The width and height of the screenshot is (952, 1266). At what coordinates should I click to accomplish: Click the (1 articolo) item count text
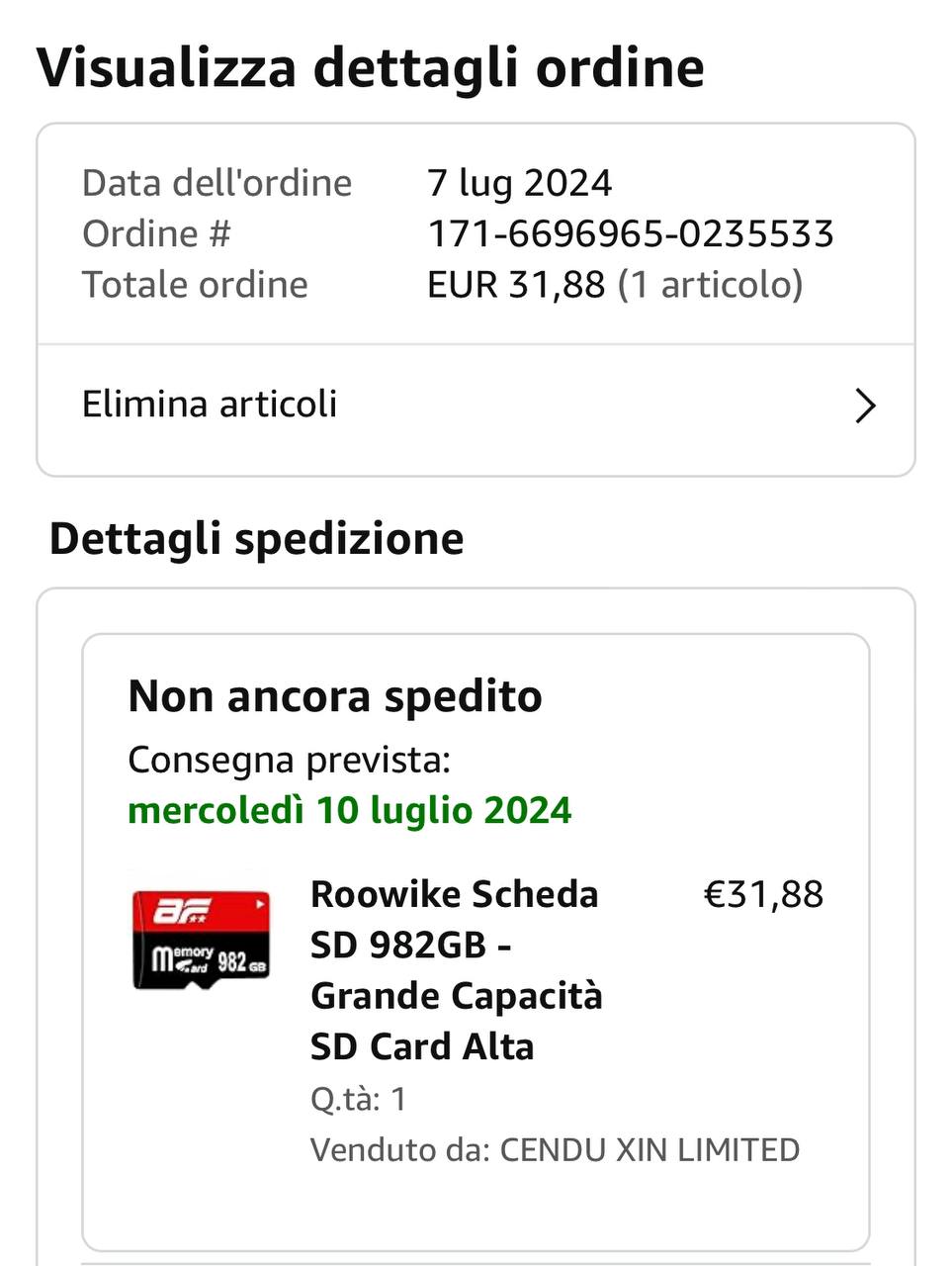711,285
